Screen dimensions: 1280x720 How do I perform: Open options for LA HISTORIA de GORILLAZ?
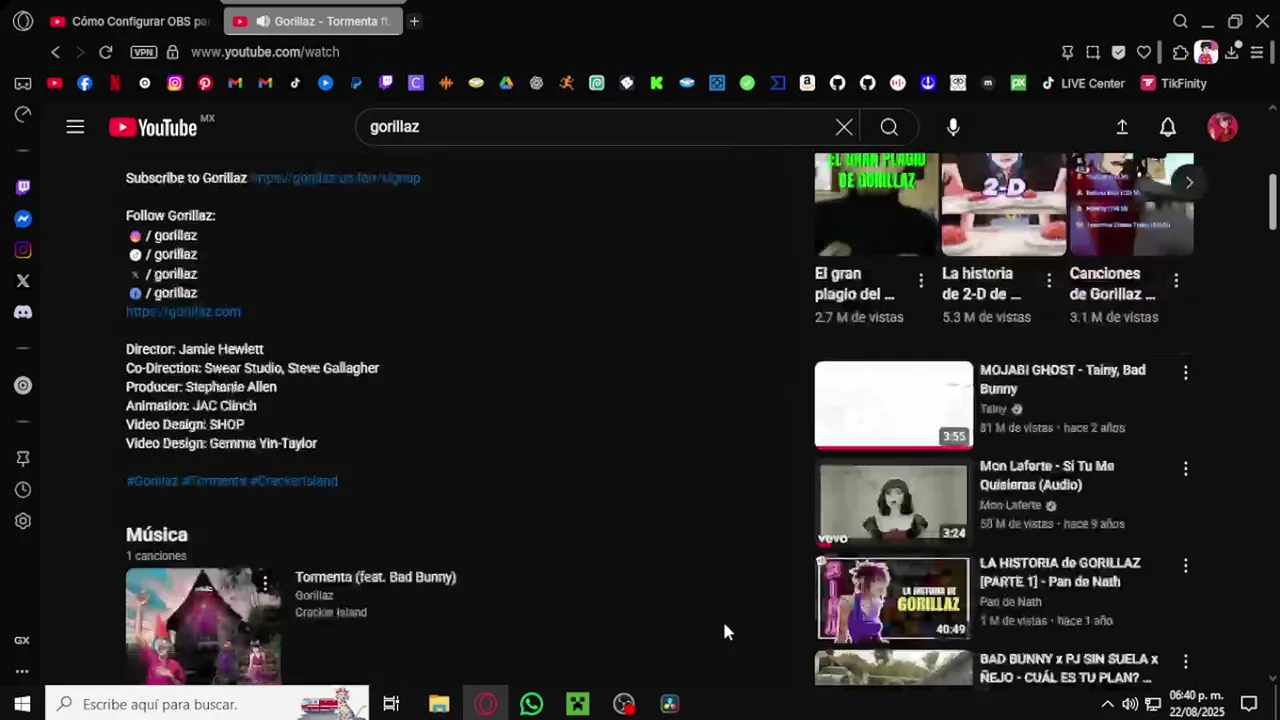1186,566
